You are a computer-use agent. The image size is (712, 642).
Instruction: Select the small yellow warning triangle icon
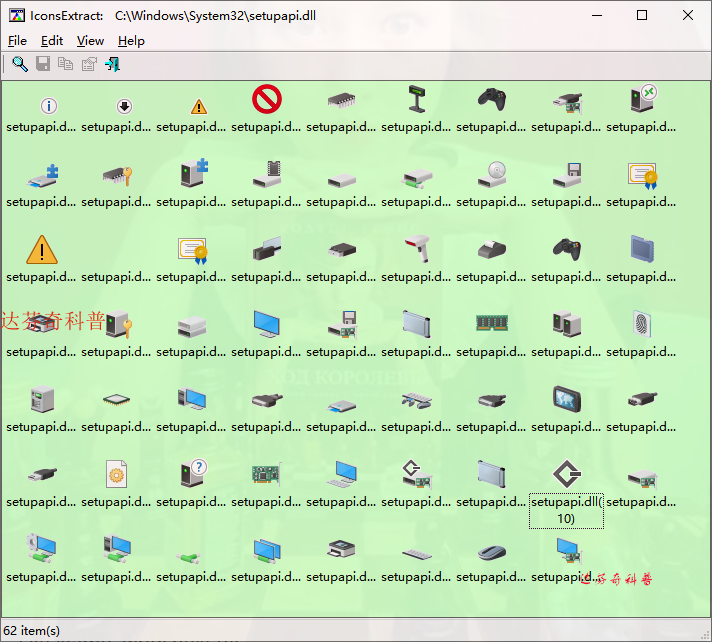pos(199,107)
